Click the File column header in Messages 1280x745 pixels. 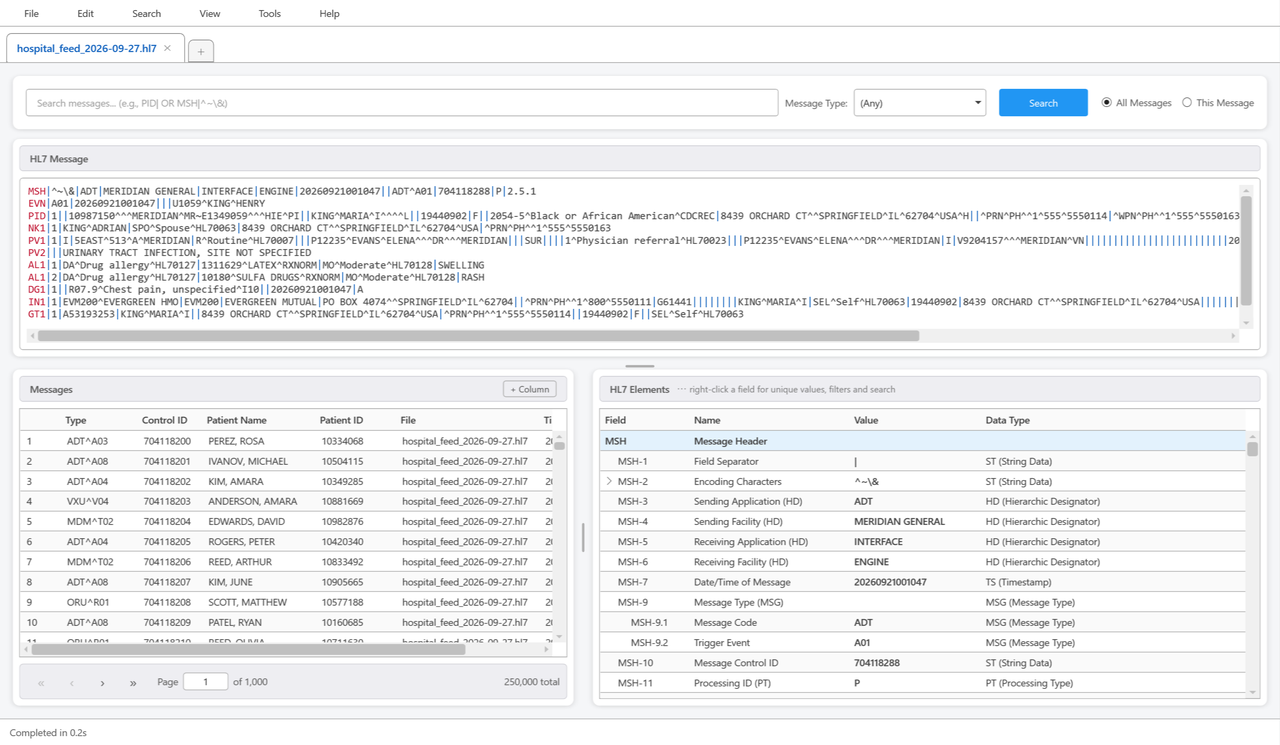(408, 420)
